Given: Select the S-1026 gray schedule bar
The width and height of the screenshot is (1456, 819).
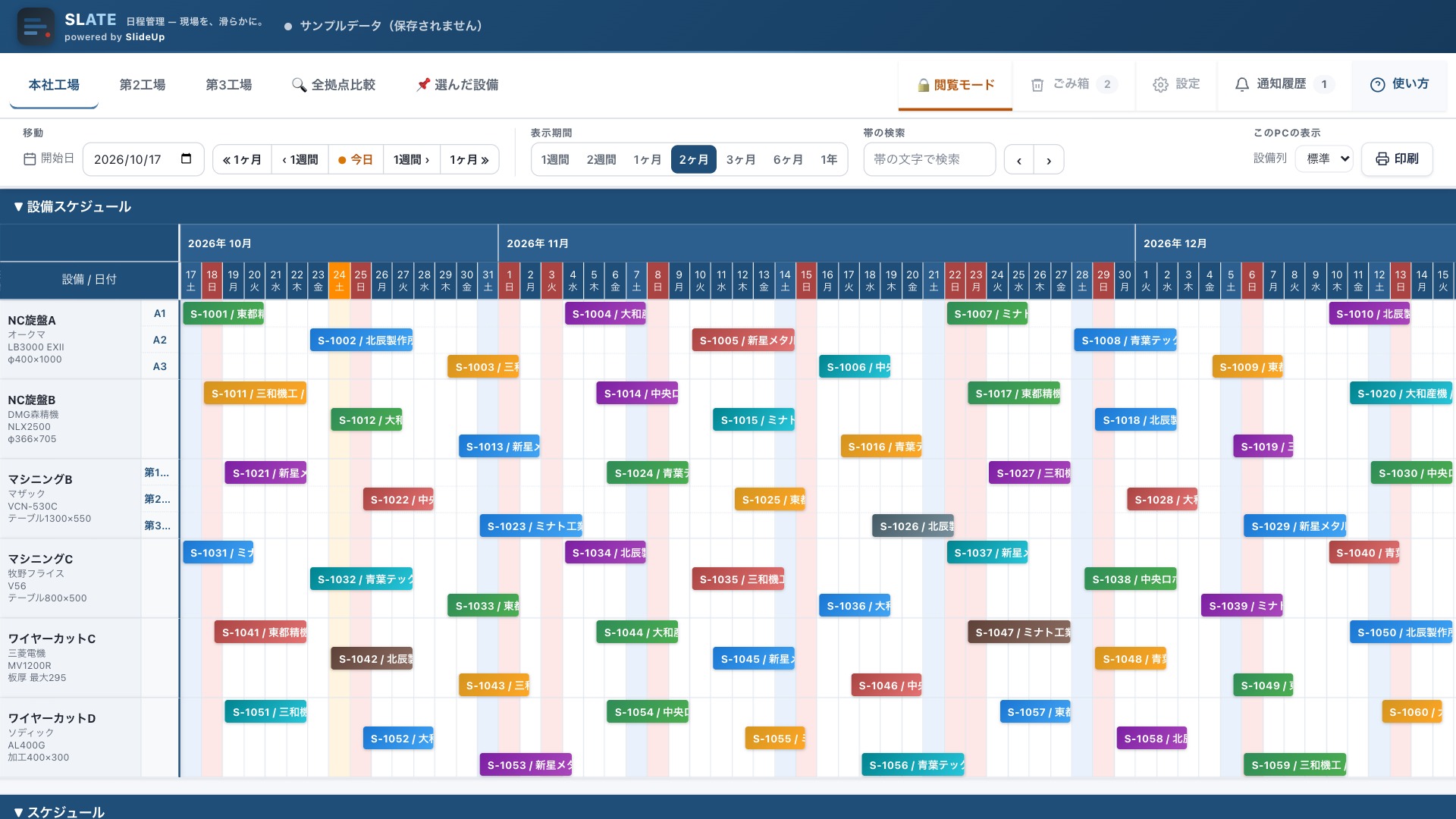Looking at the screenshot, I should 913,526.
